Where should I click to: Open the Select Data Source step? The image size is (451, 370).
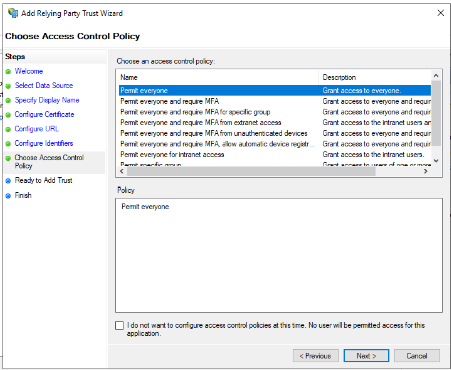44,85
